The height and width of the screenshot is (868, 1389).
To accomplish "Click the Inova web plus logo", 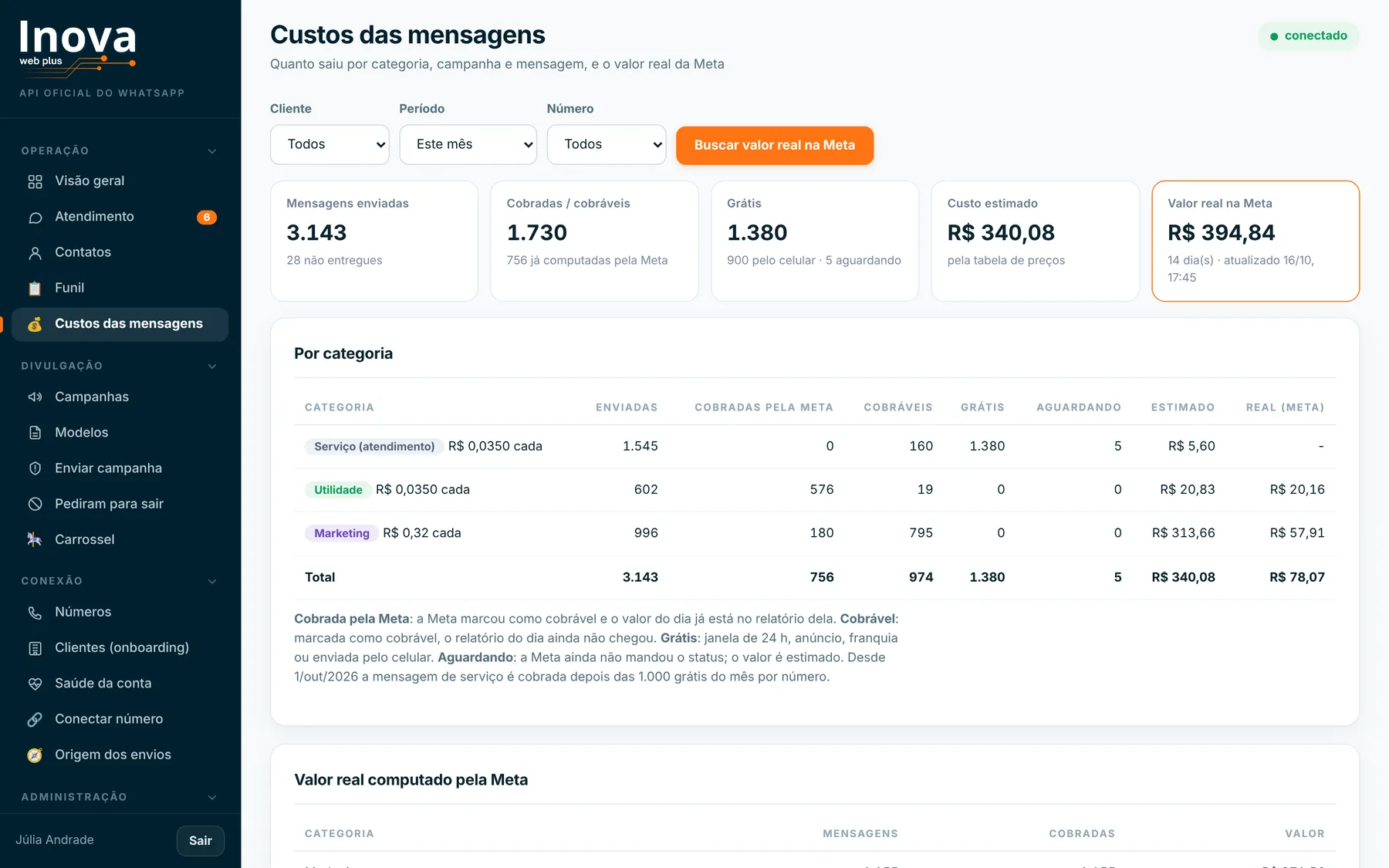I will point(78,49).
